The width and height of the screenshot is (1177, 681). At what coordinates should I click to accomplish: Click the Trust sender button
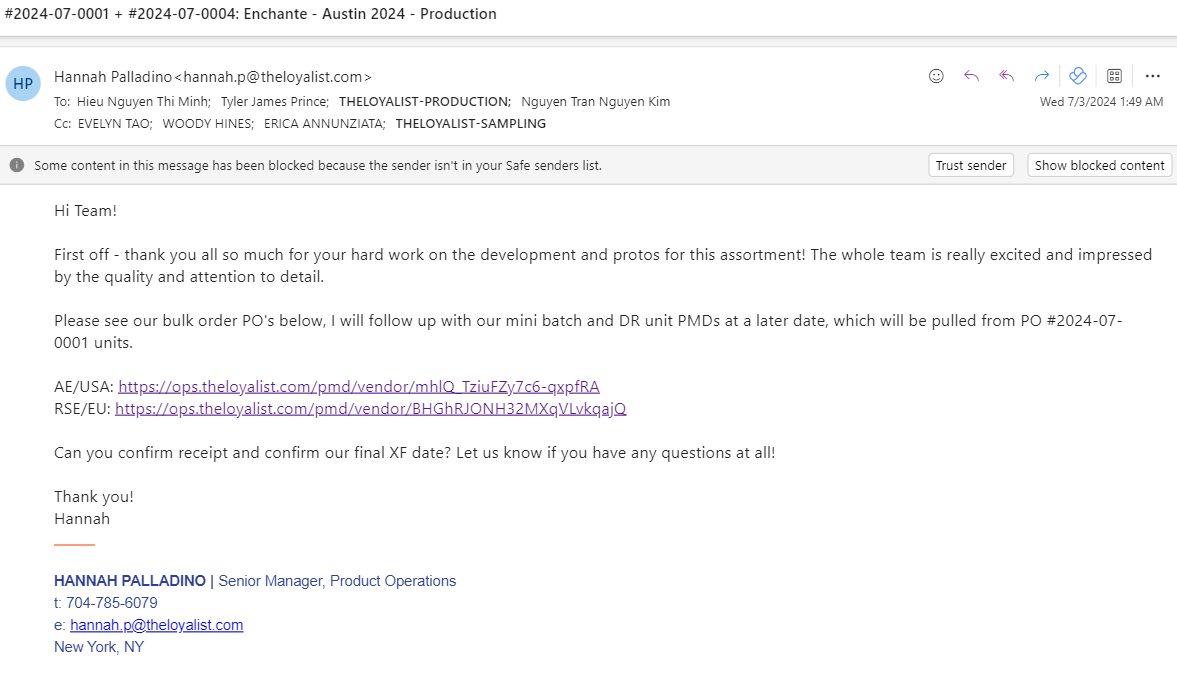point(971,165)
